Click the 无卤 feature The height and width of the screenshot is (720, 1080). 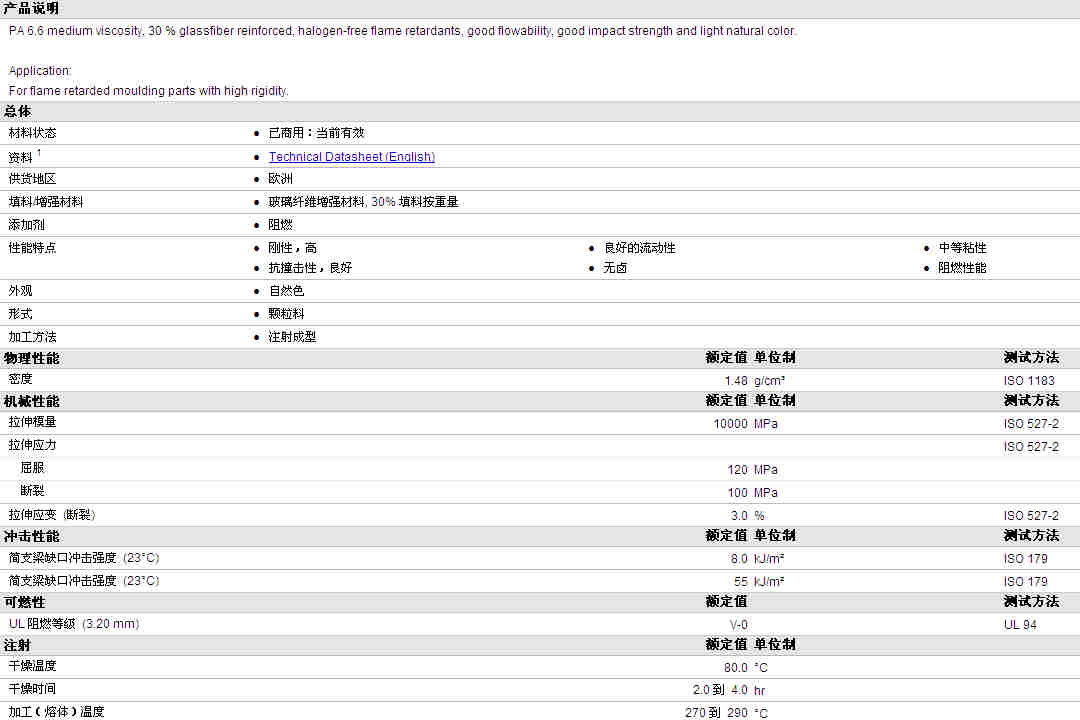(615, 268)
